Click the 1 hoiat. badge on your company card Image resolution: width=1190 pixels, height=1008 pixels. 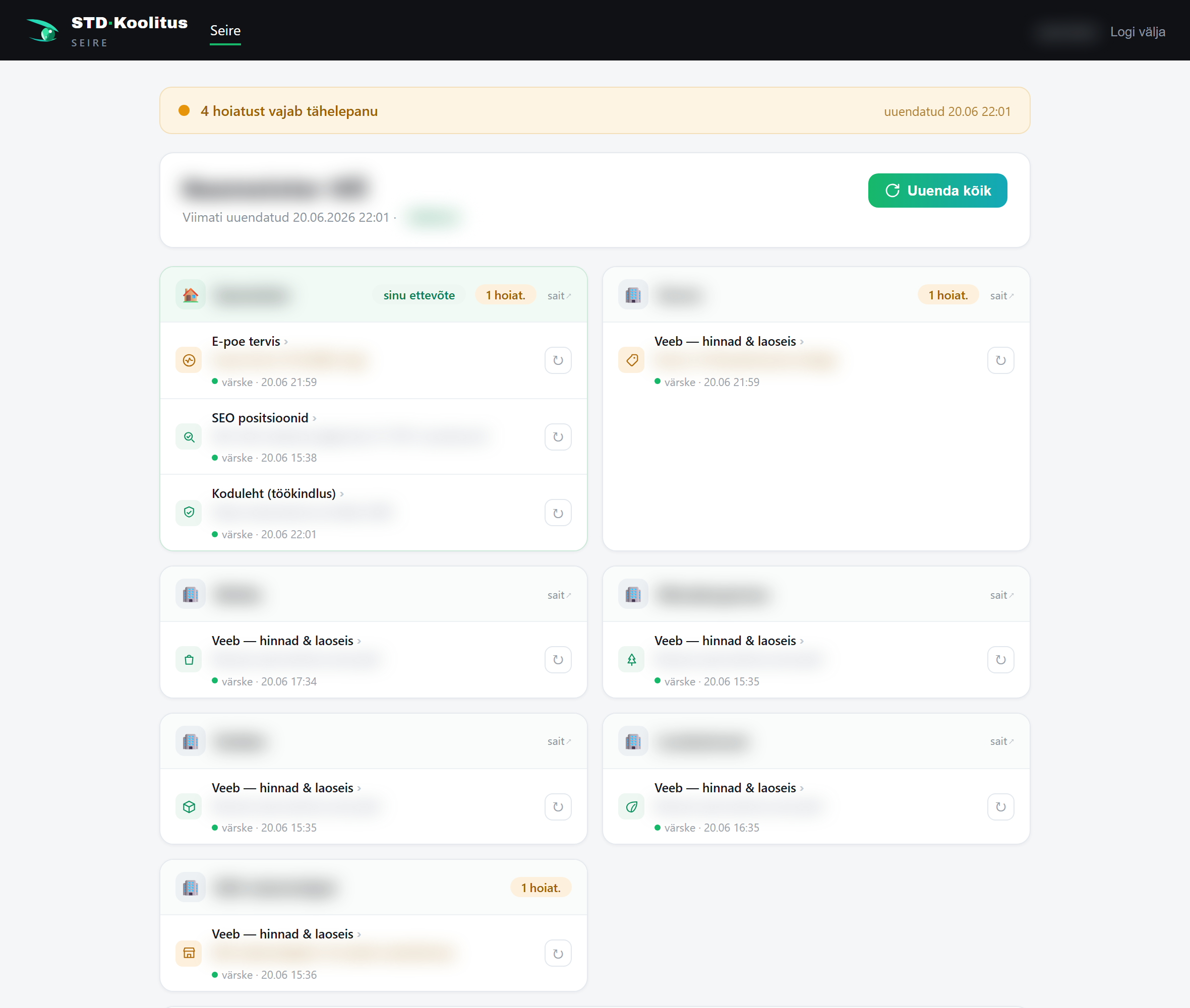click(505, 295)
